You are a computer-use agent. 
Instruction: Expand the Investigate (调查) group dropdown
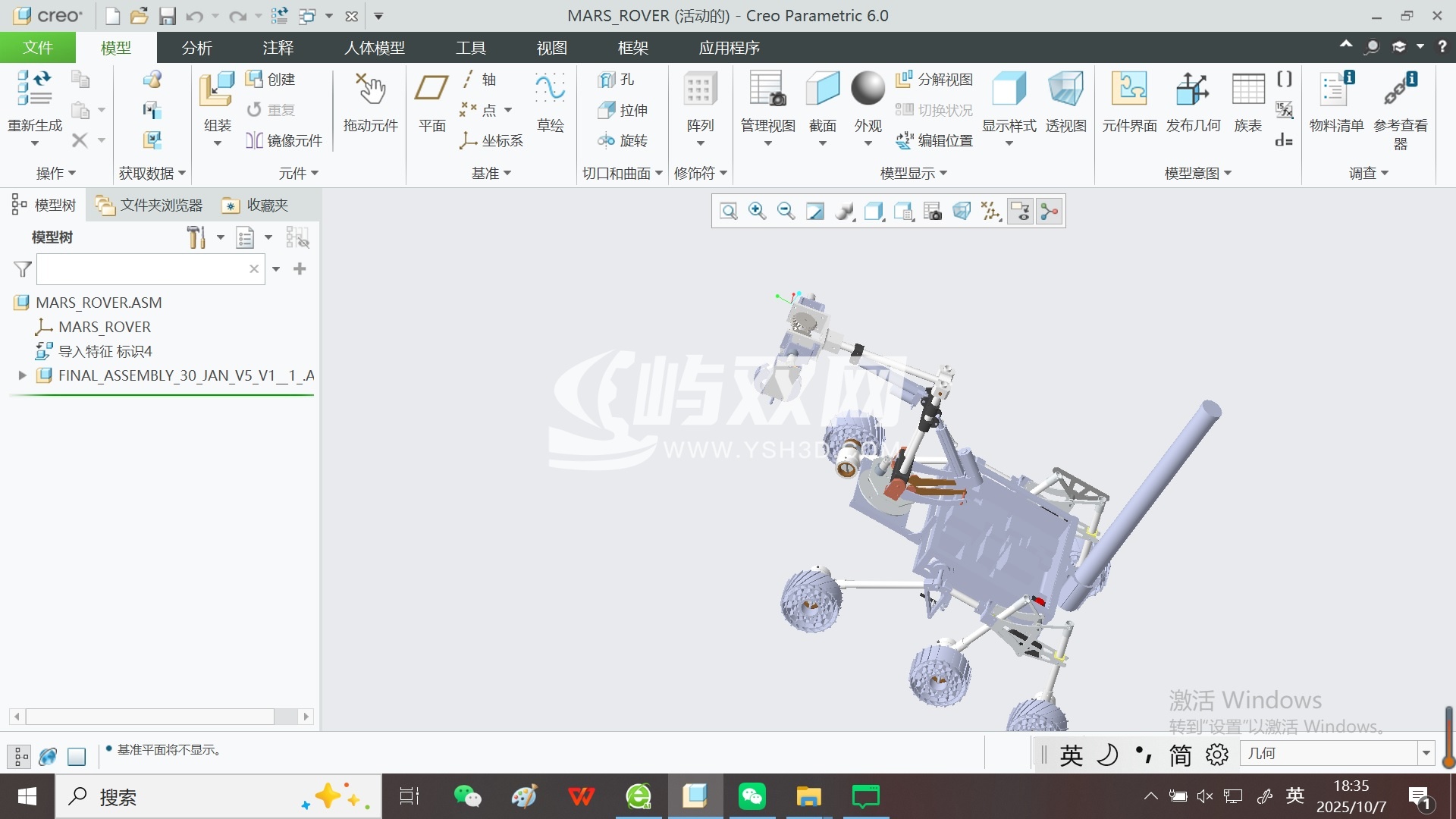point(1369,174)
